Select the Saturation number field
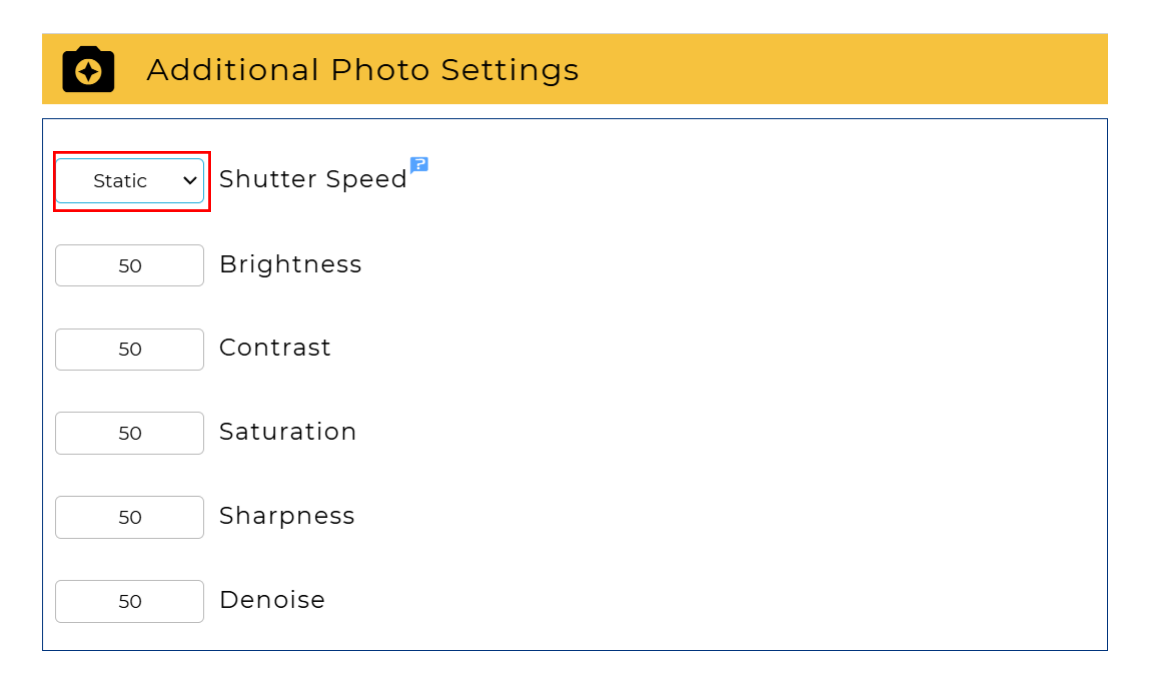Screen dimensions: 1150x673 [x=130, y=433]
